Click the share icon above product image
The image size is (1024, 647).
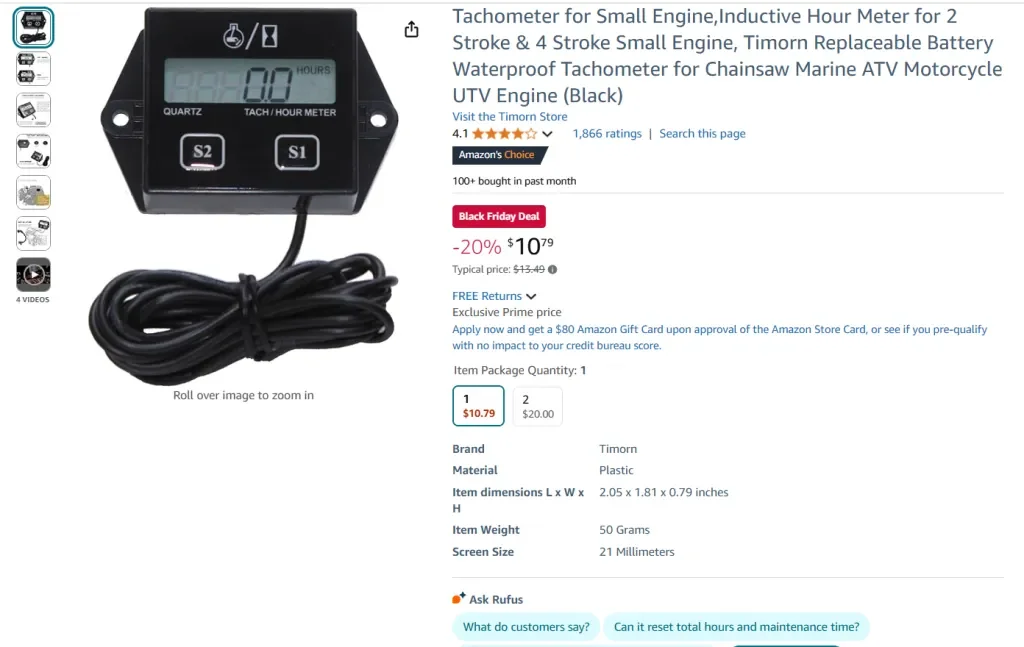(x=411, y=29)
